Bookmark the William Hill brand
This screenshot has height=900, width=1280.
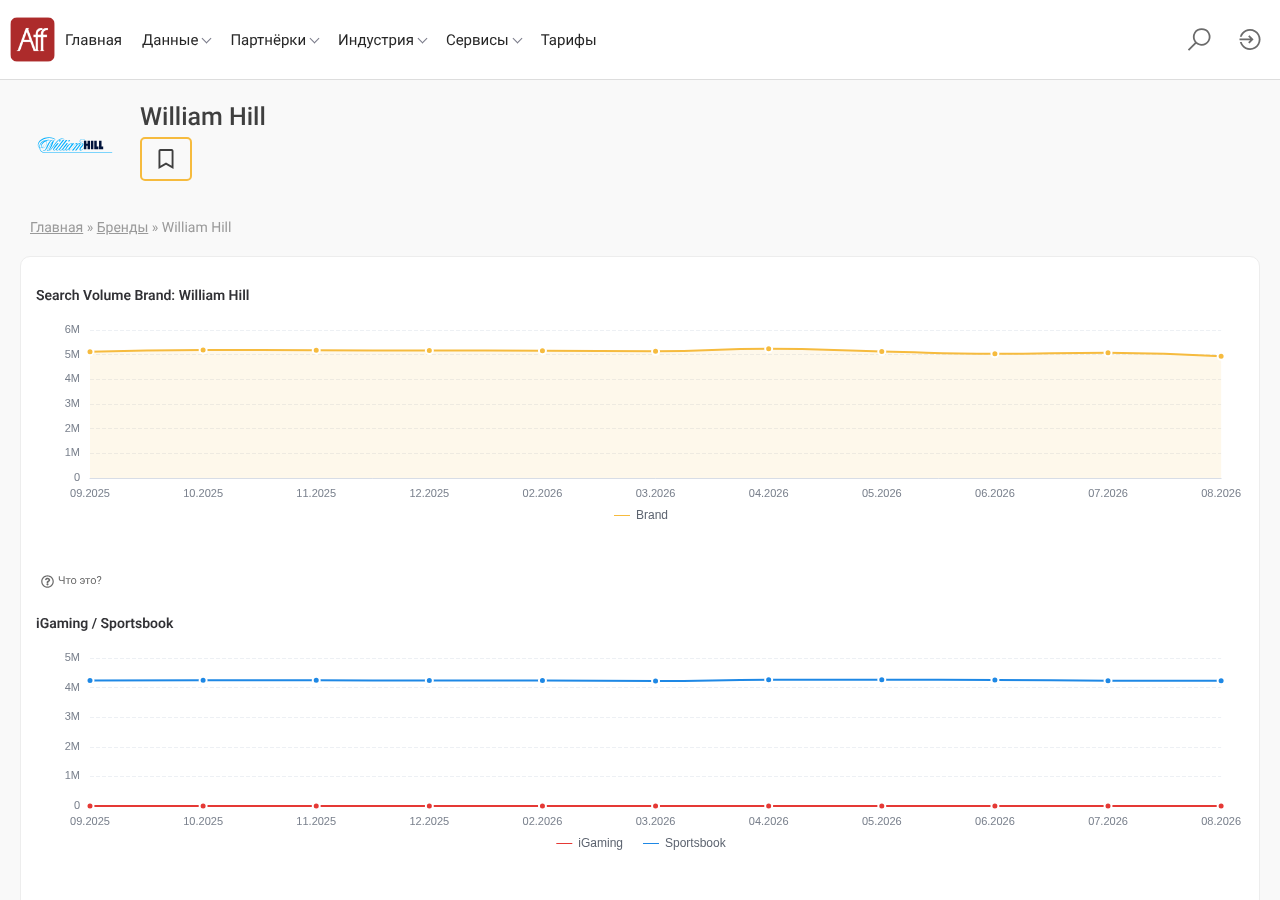[x=166, y=159]
